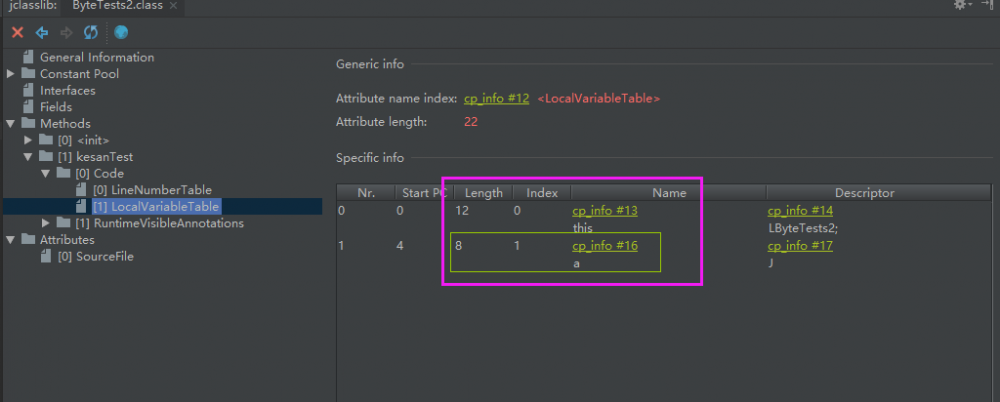Screen dimensions: 1000x402
Task: Click the Index column header
Action: (542, 193)
